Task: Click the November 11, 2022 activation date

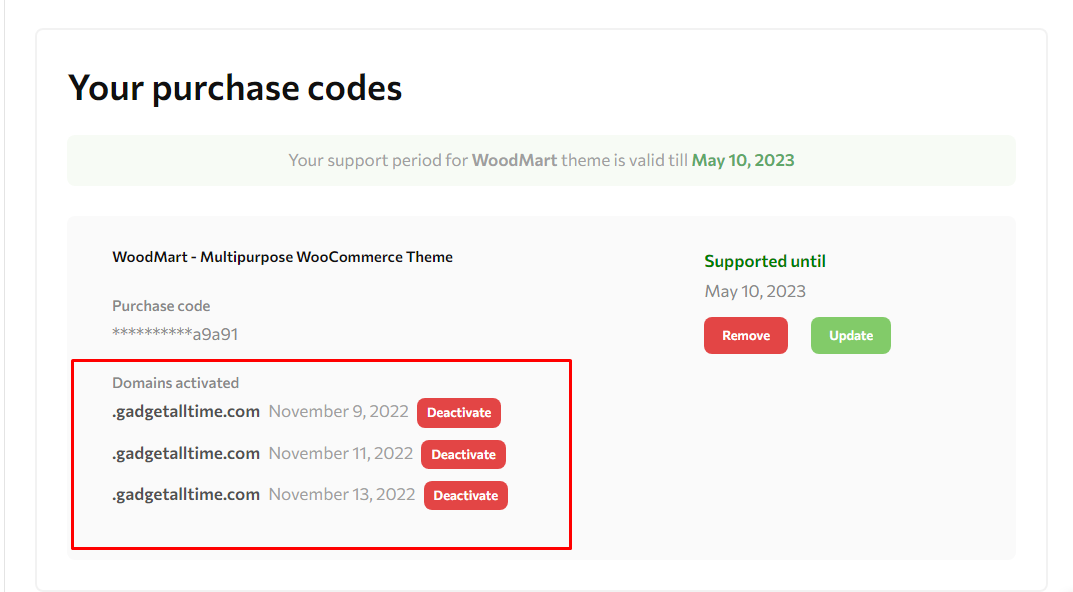Action: point(341,453)
